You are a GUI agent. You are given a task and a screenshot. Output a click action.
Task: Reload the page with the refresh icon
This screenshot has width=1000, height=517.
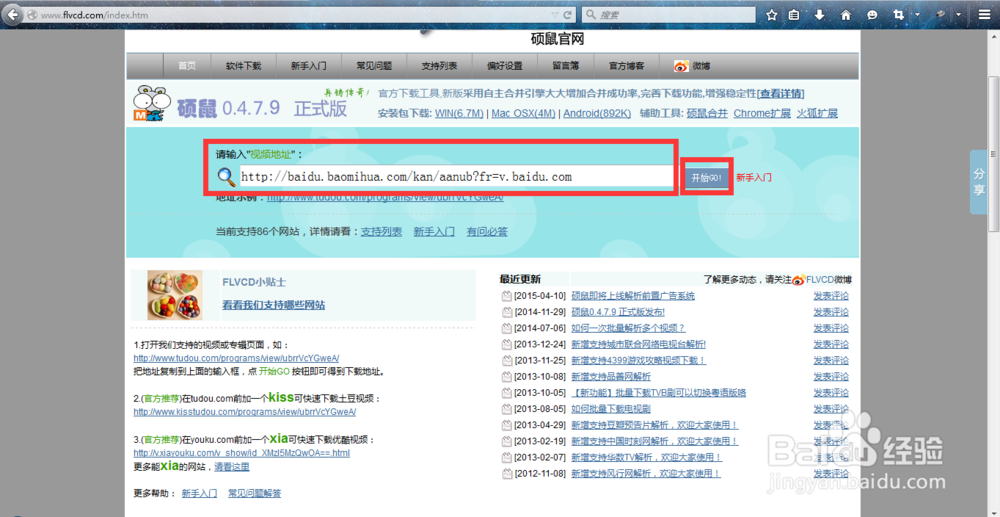click(567, 14)
